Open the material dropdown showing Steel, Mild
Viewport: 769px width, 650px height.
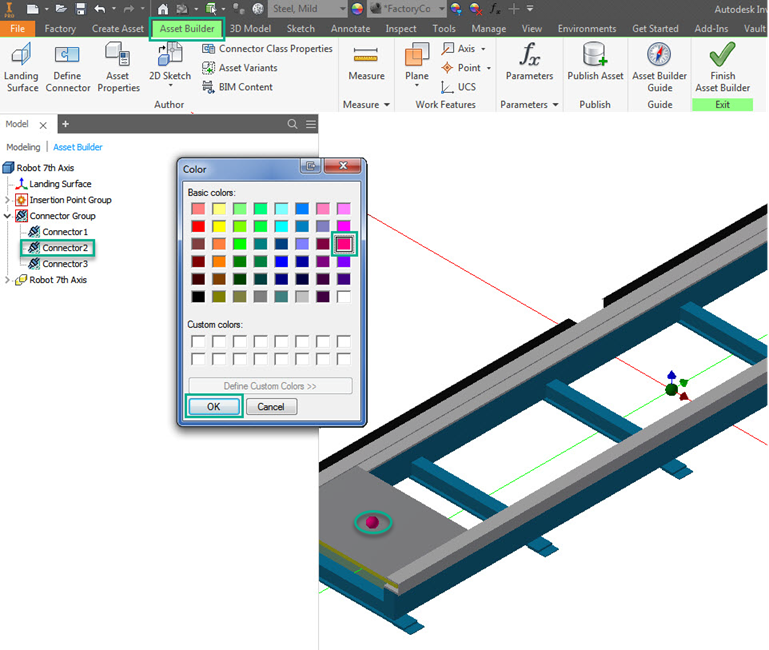point(308,9)
